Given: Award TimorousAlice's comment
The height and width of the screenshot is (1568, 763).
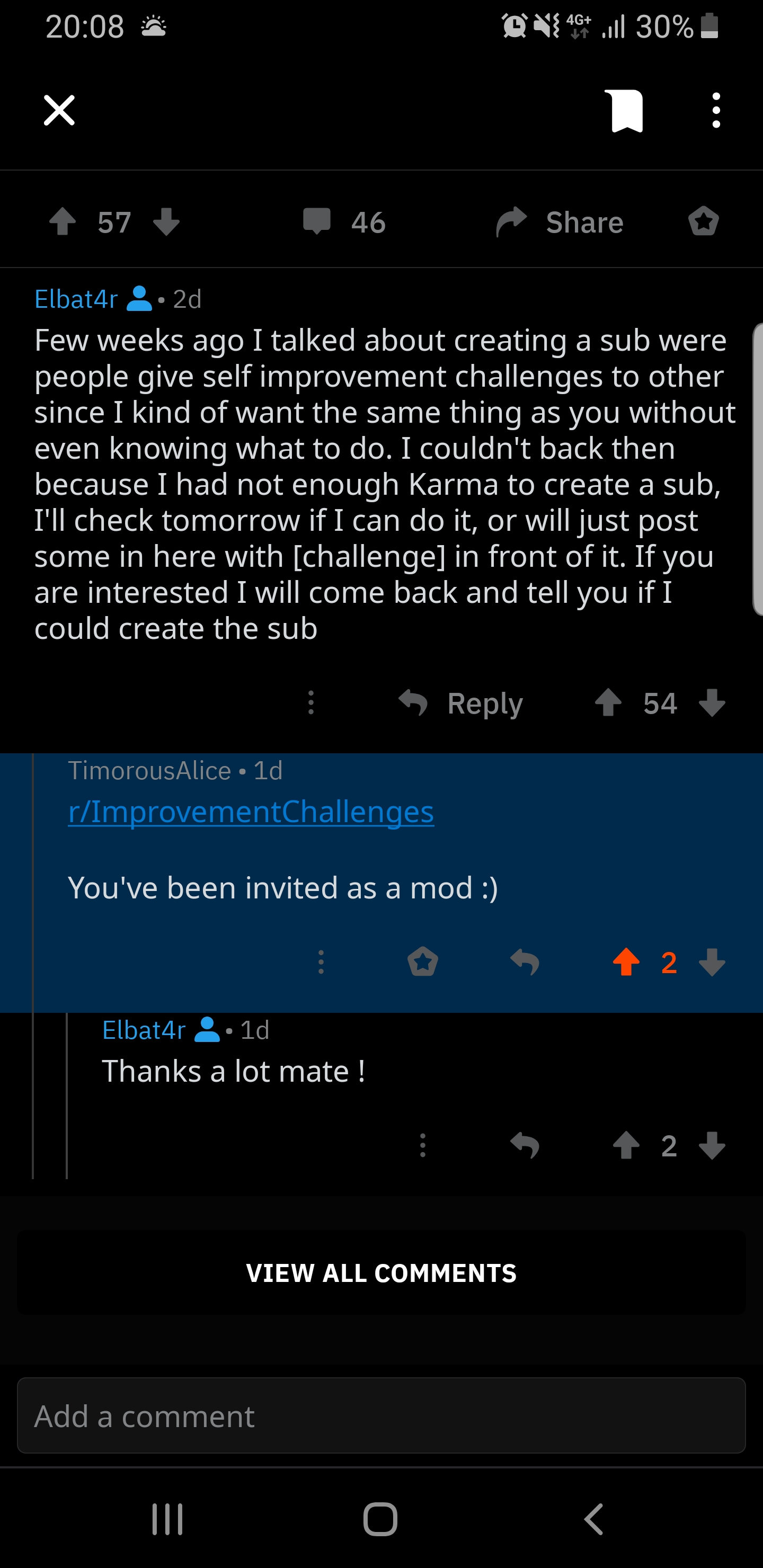Looking at the screenshot, I should pyautogui.click(x=423, y=963).
